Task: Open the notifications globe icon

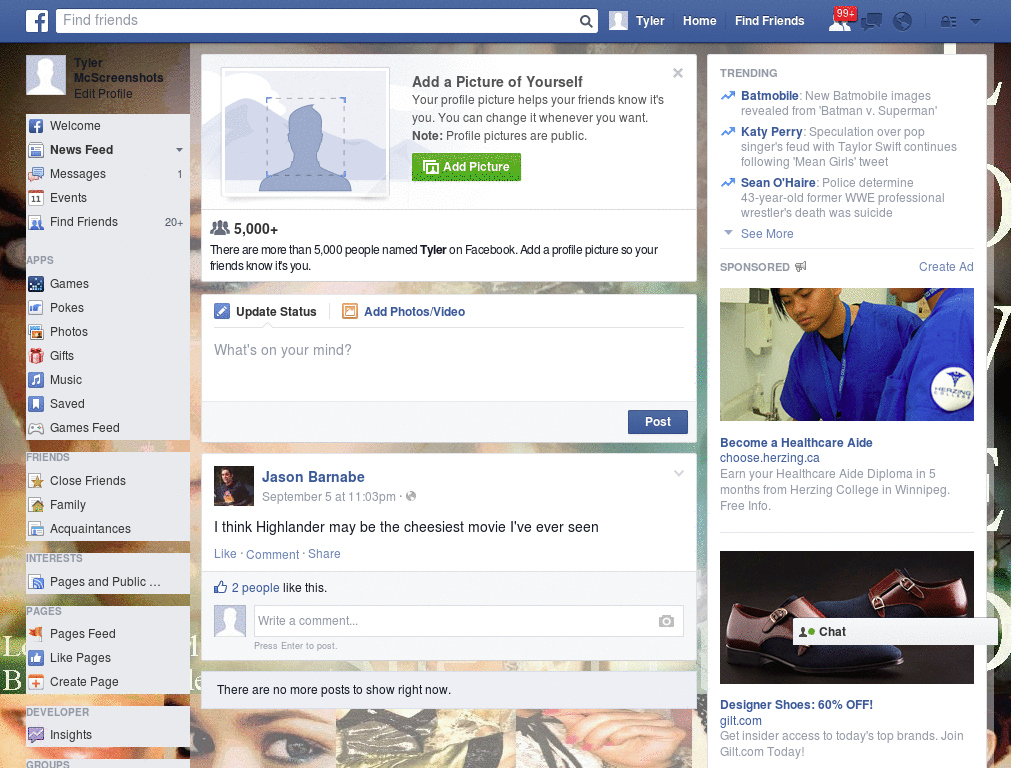Action: 902,22
